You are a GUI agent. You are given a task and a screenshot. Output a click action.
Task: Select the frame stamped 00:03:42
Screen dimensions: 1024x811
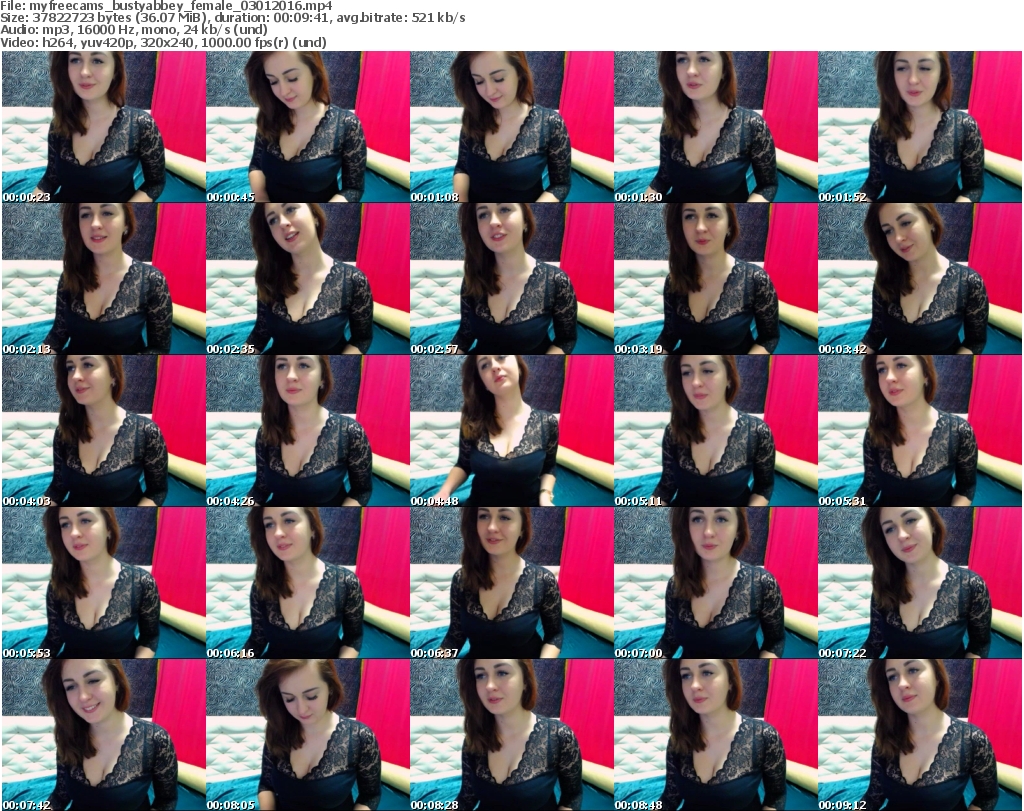920,279
